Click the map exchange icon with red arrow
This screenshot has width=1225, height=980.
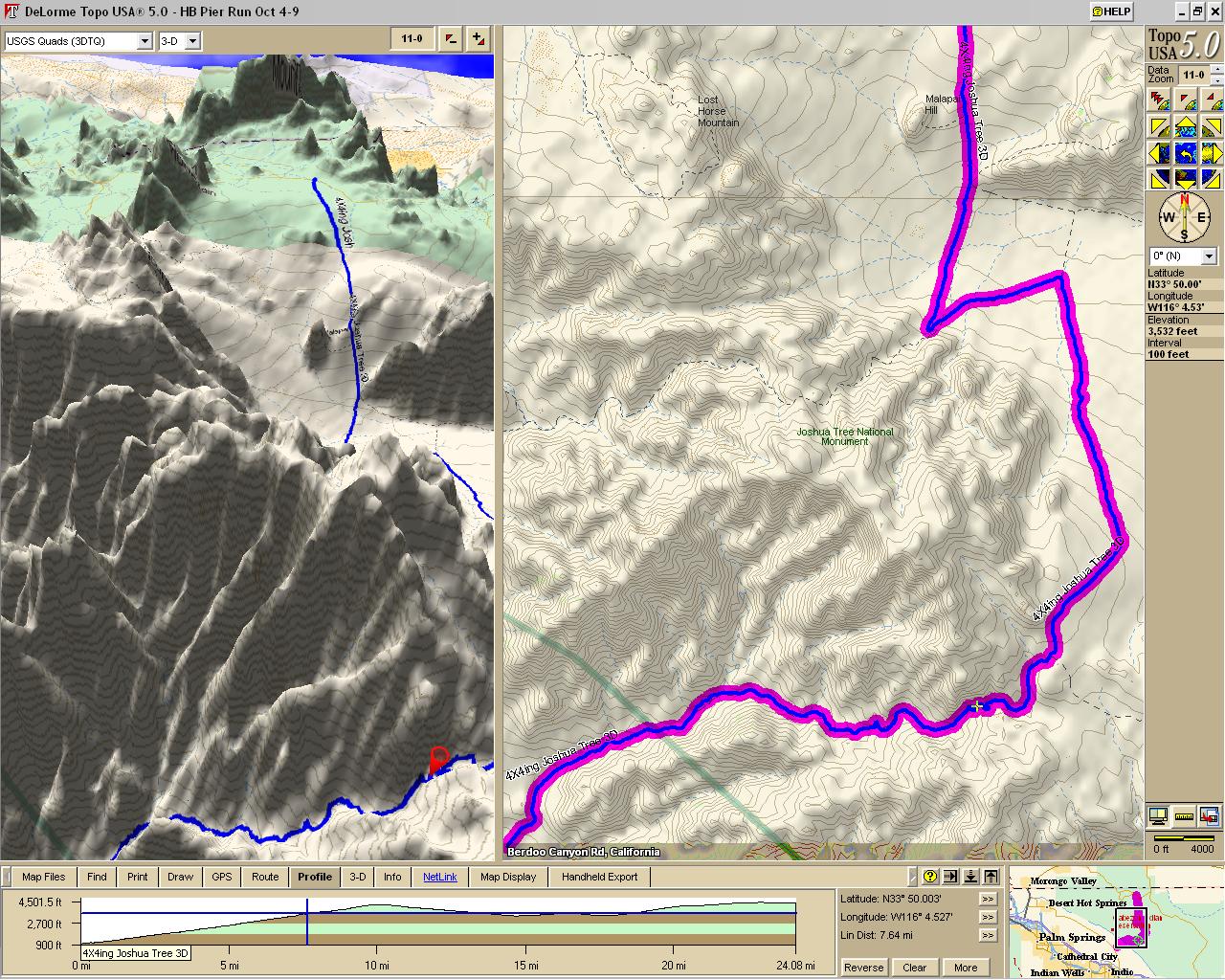click(x=1211, y=816)
